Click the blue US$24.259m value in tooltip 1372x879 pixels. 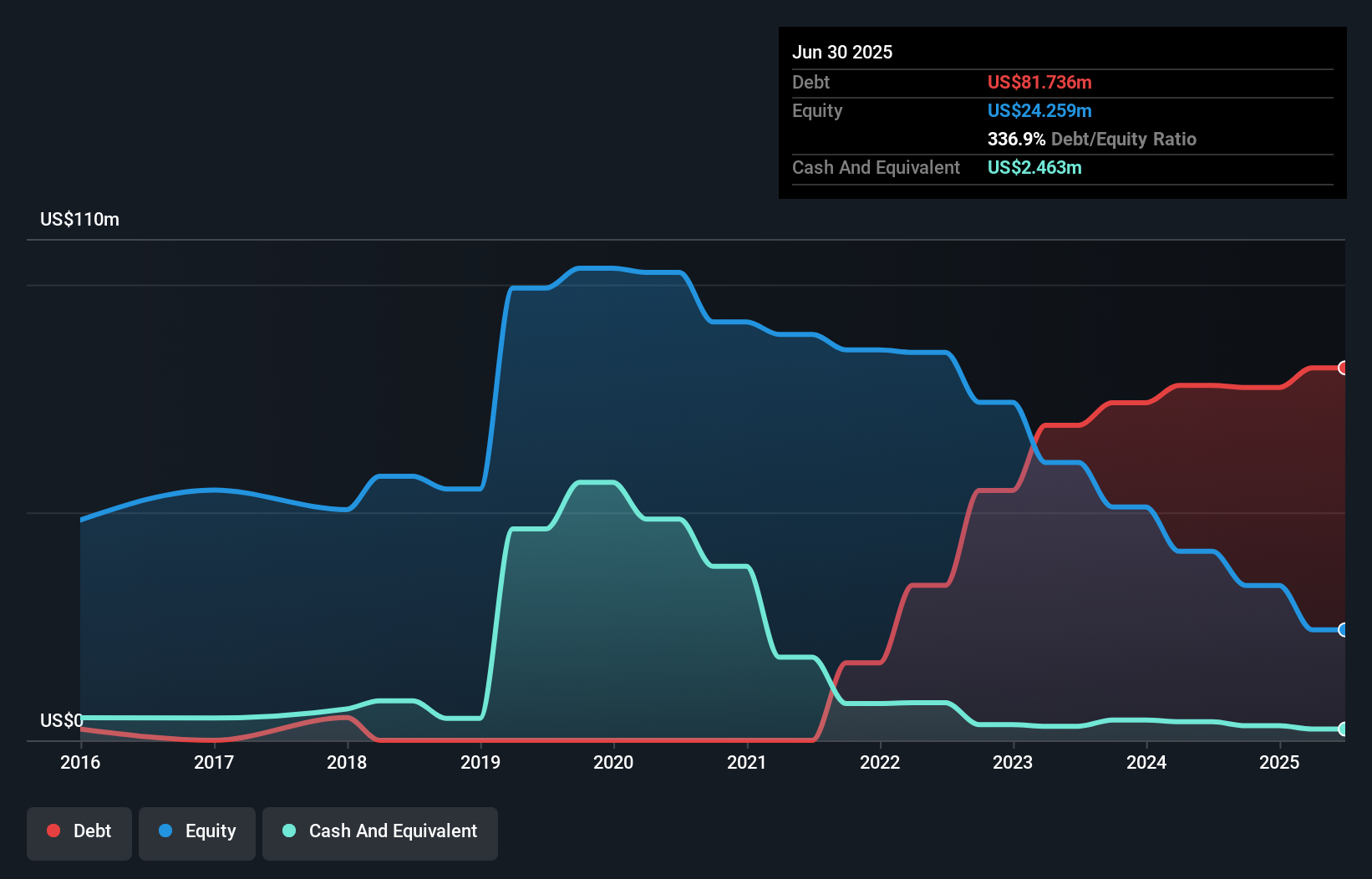tap(1040, 110)
